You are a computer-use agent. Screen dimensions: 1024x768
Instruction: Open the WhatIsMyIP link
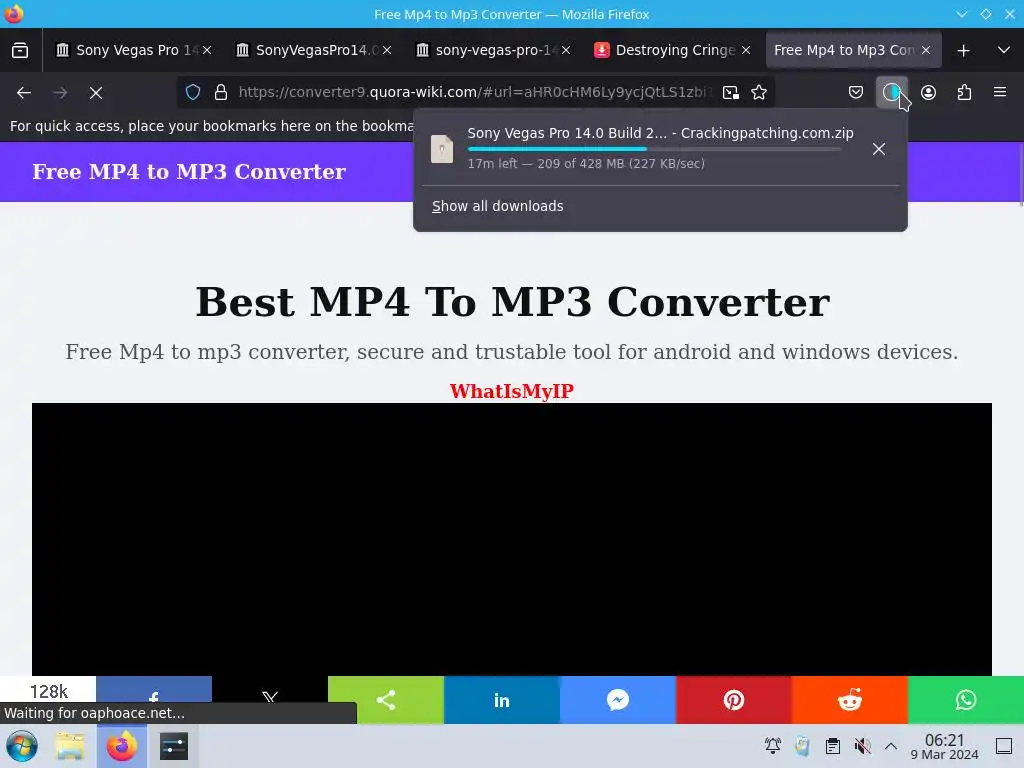[x=511, y=391]
